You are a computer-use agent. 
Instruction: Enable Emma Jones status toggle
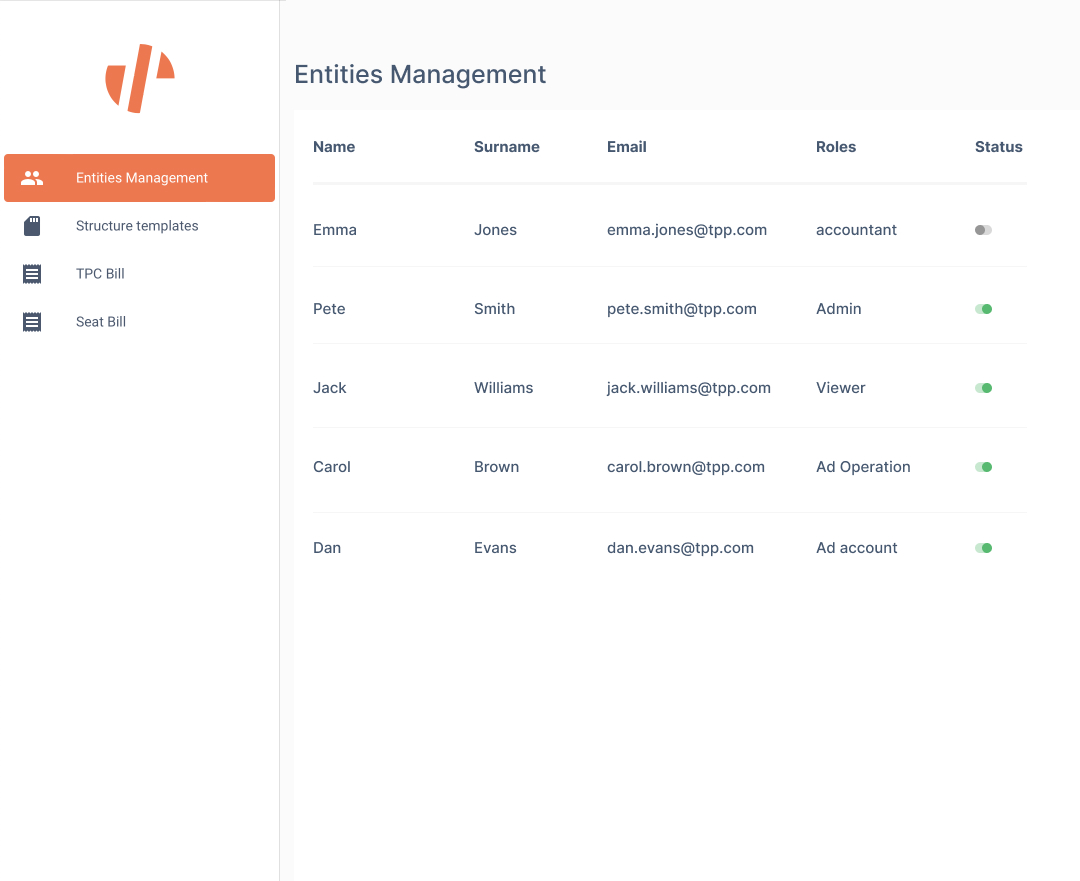pos(983,230)
